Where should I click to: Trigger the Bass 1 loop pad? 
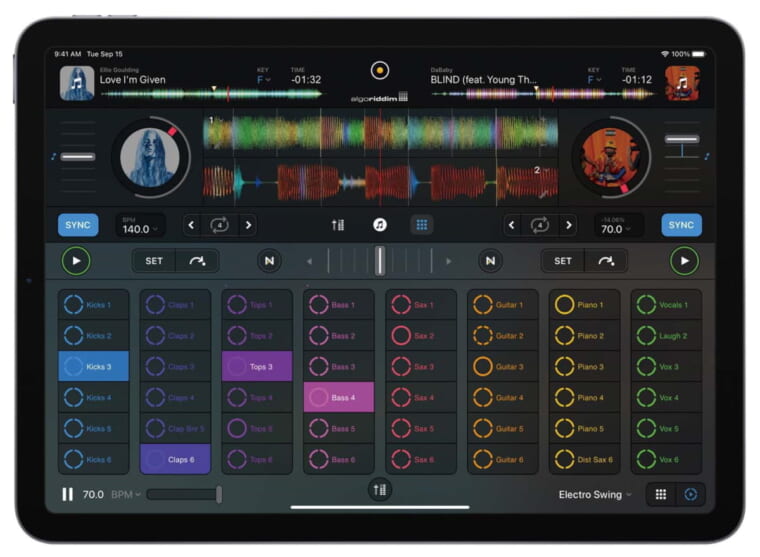coord(339,305)
